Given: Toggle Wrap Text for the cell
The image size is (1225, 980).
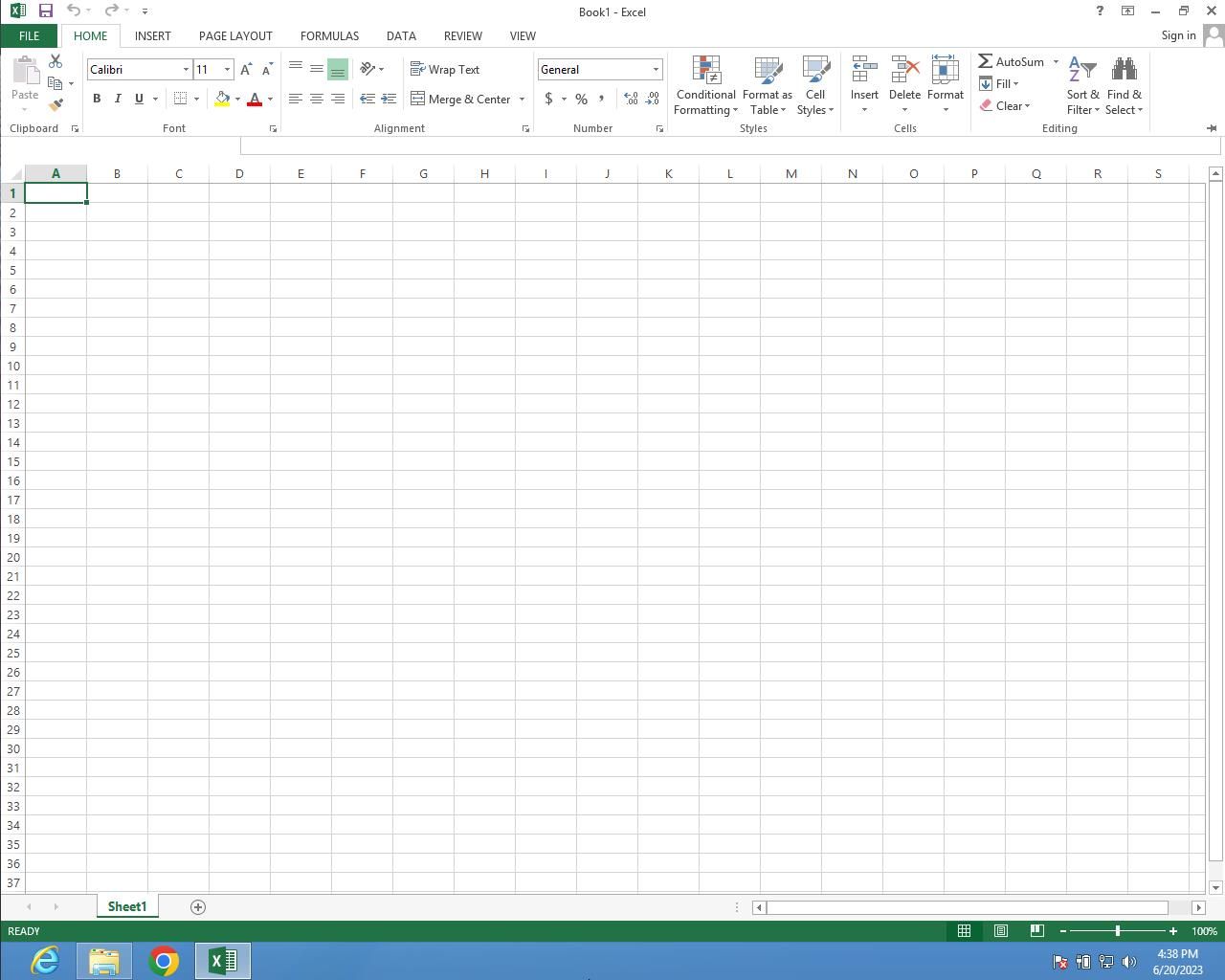Looking at the screenshot, I should pos(445,70).
